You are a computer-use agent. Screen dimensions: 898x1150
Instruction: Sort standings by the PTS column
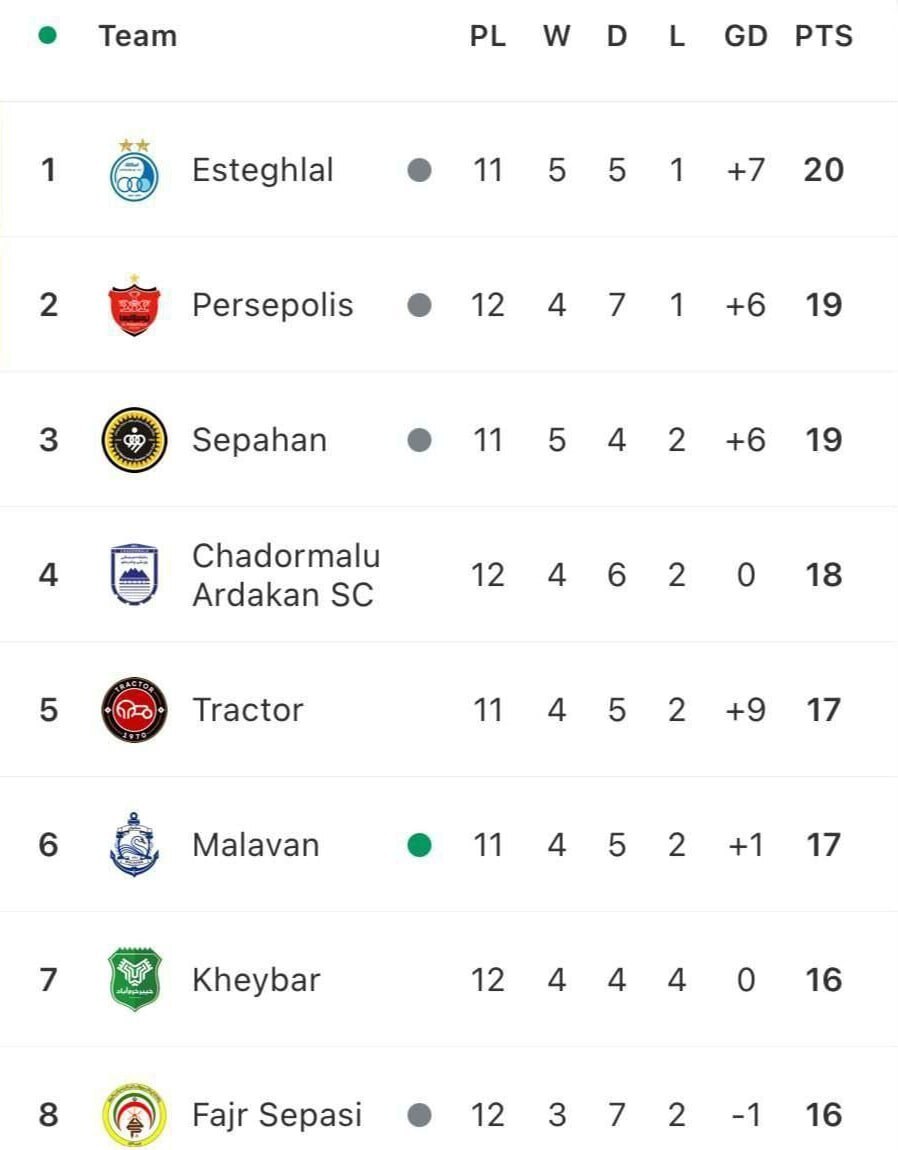824,36
